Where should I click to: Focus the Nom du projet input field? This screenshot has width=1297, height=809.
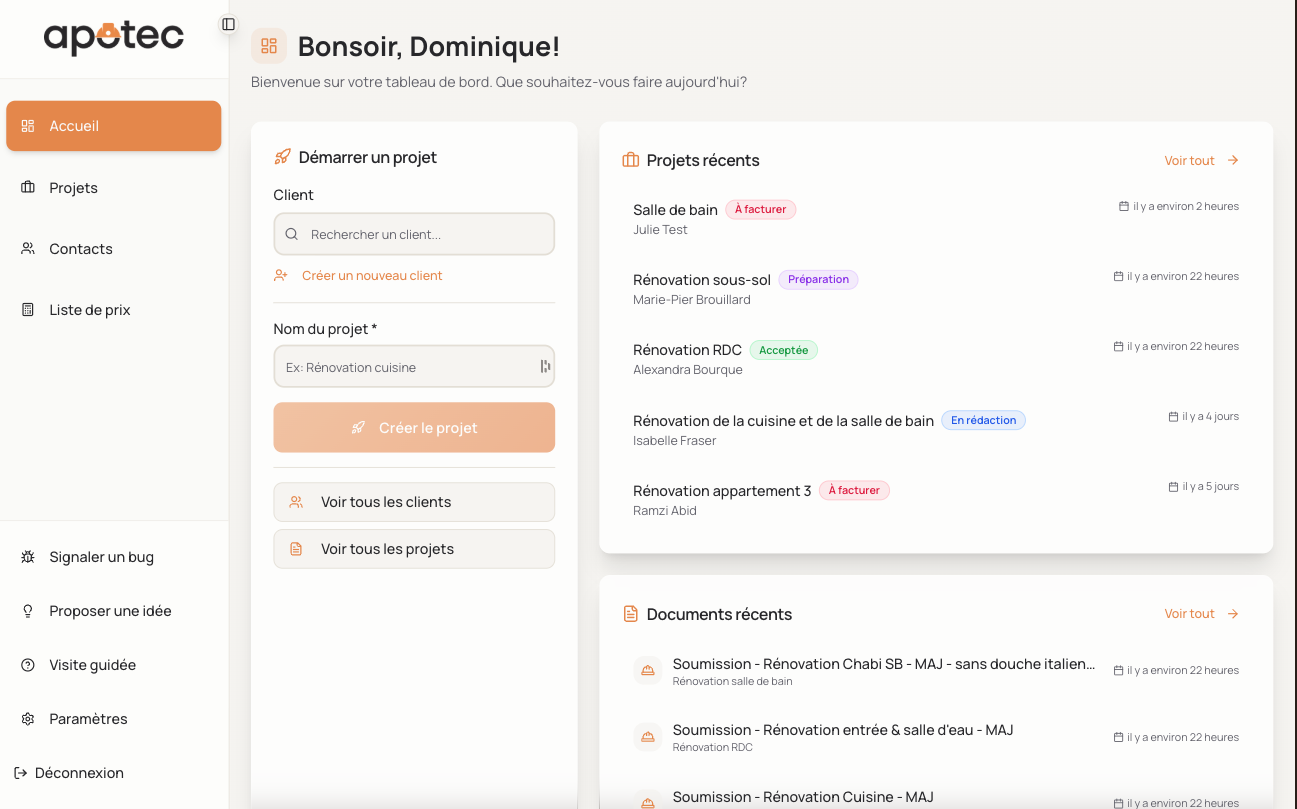click(x=414, y=367)
